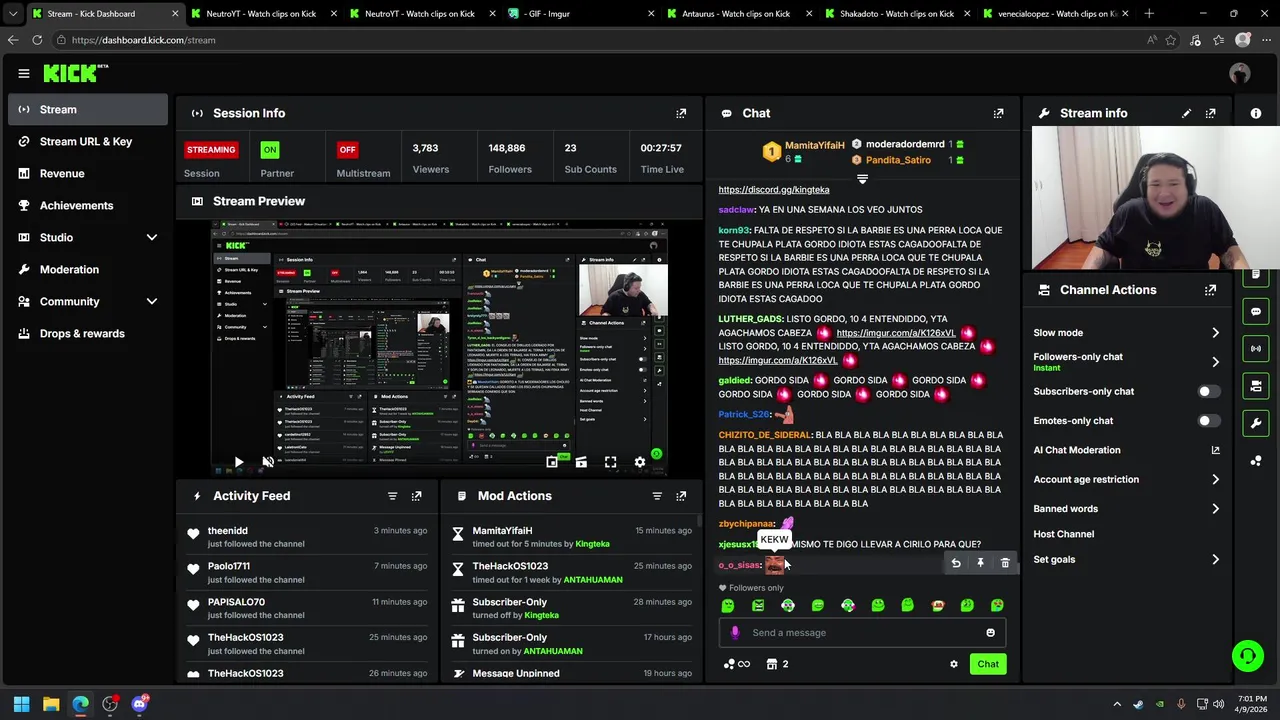Open the discord.gg/kingteka link
The image size is (1280, 720).
coord(773,189)
